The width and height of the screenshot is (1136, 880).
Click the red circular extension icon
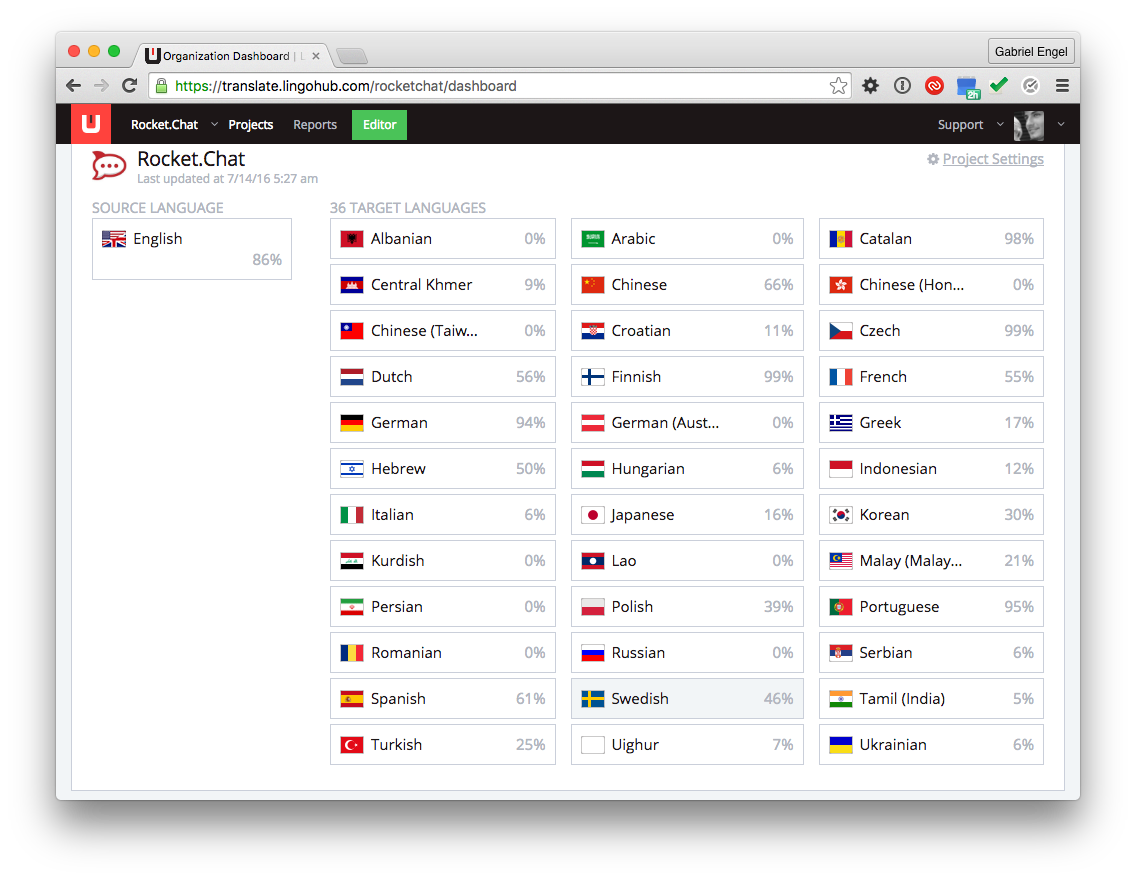pos(934,85)
